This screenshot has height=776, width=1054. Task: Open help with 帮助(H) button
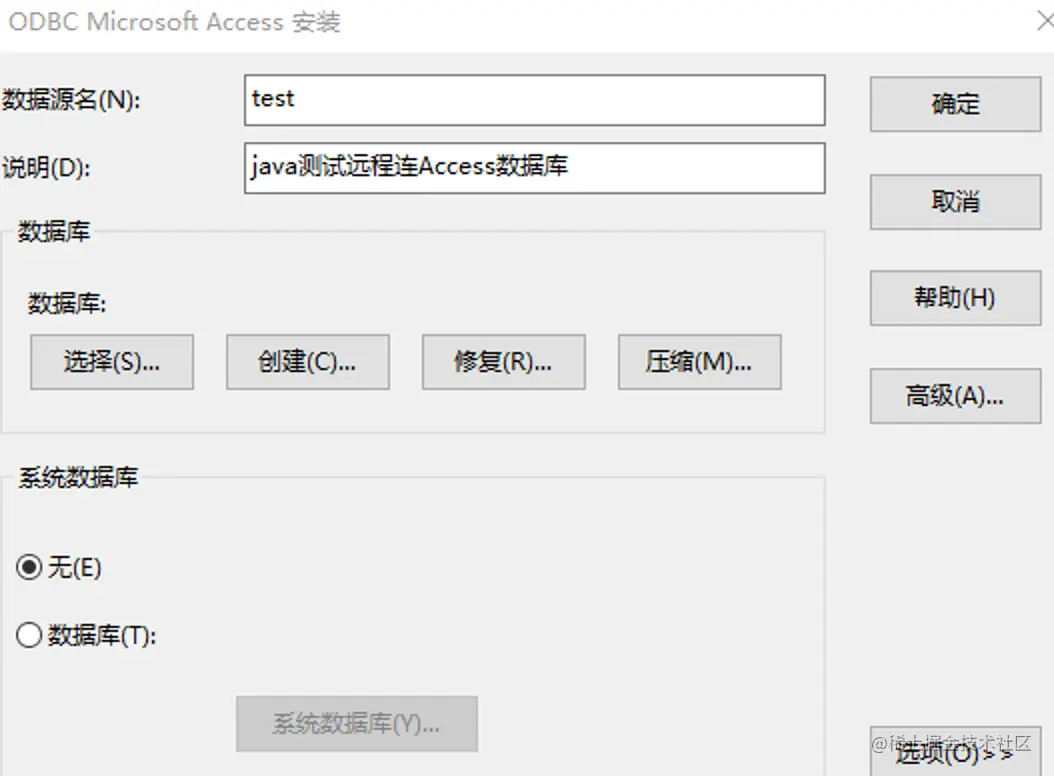coord(955,298)
